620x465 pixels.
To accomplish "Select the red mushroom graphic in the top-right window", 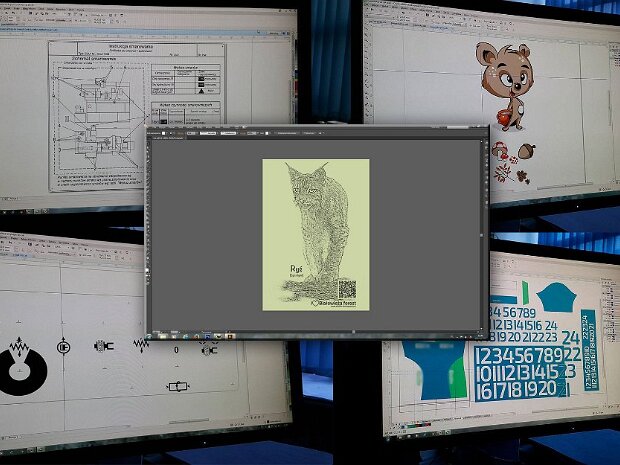I will [x=500, y=151].
